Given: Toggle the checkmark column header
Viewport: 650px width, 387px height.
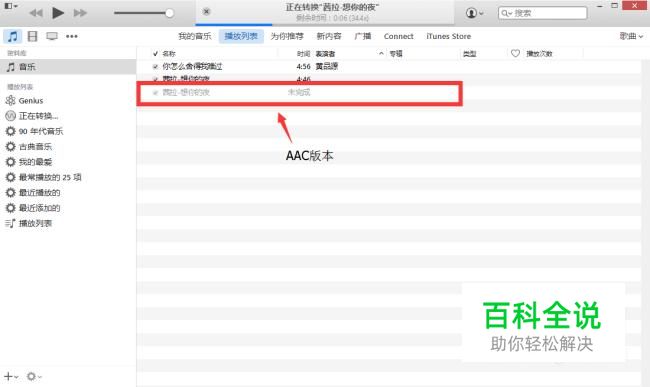Looking at the screenshot, I should pos(155,53).
